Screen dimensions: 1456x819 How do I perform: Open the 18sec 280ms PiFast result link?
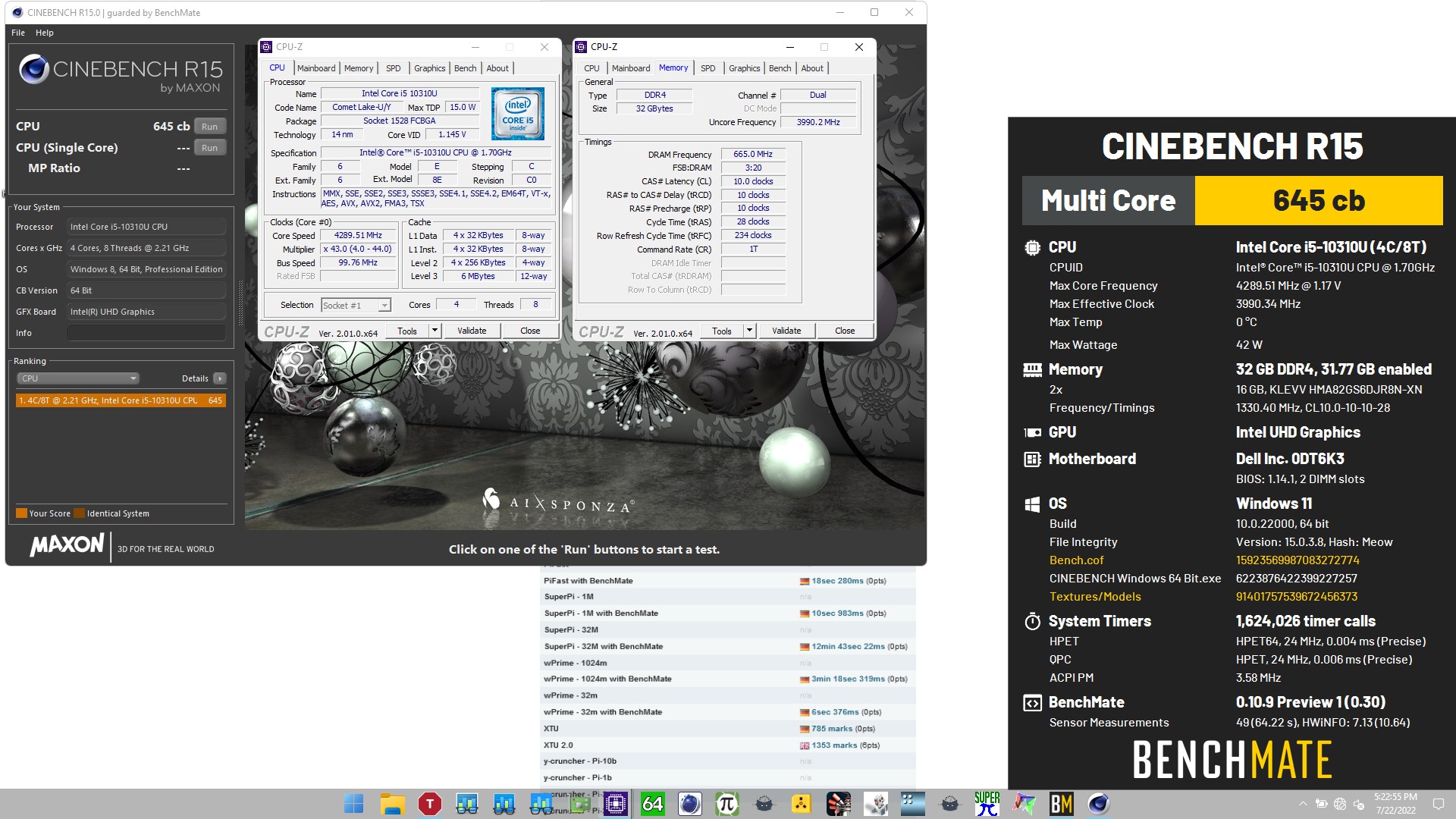(x=837, y=581)
